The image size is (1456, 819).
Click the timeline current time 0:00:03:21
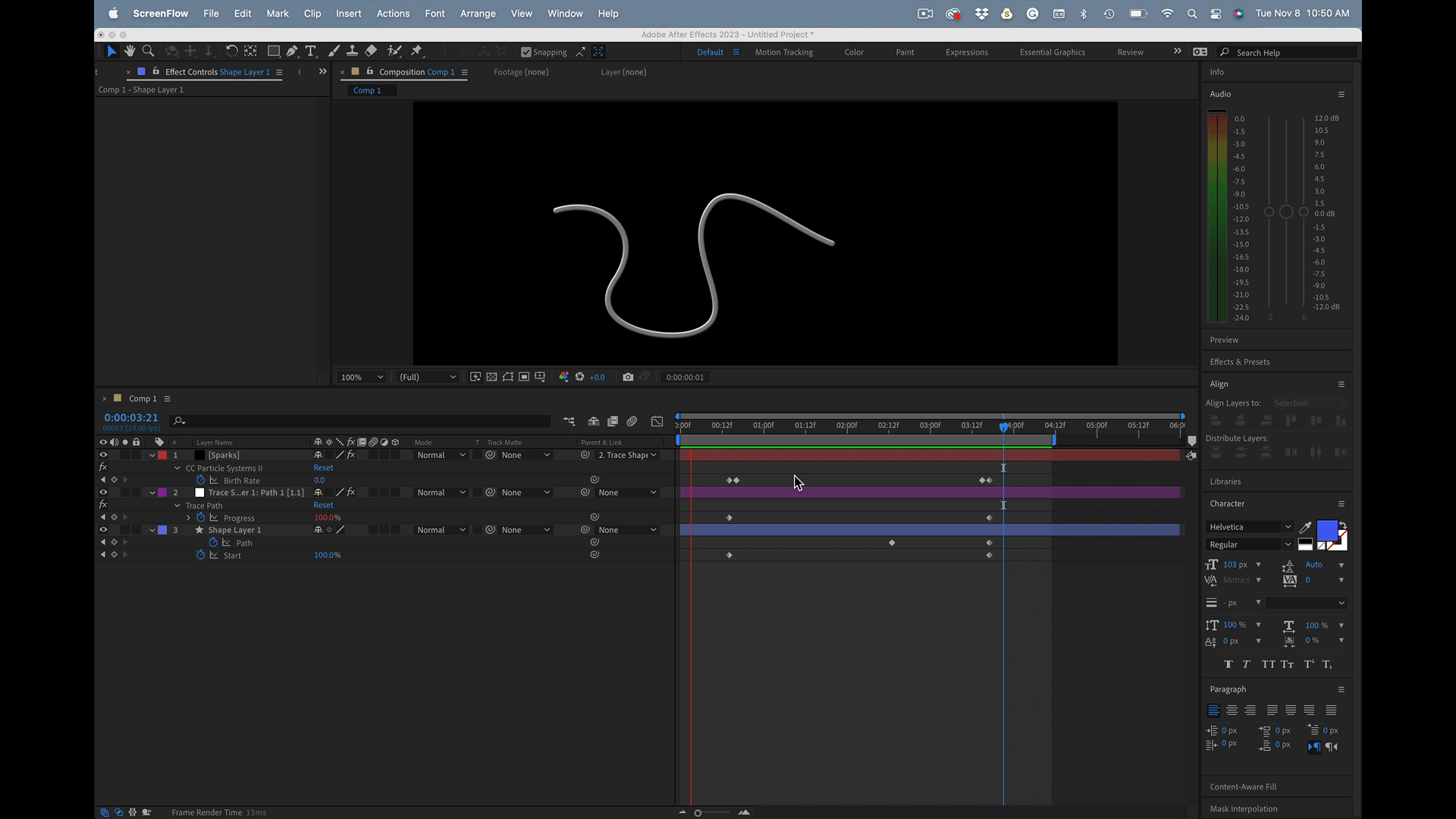[x=131, y=418]
